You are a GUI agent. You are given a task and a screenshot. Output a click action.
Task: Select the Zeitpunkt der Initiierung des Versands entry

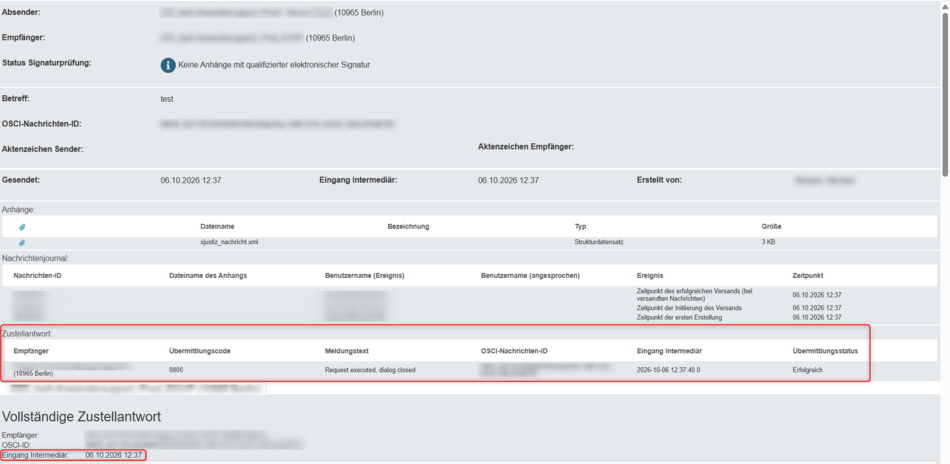[x=689, y=308]
